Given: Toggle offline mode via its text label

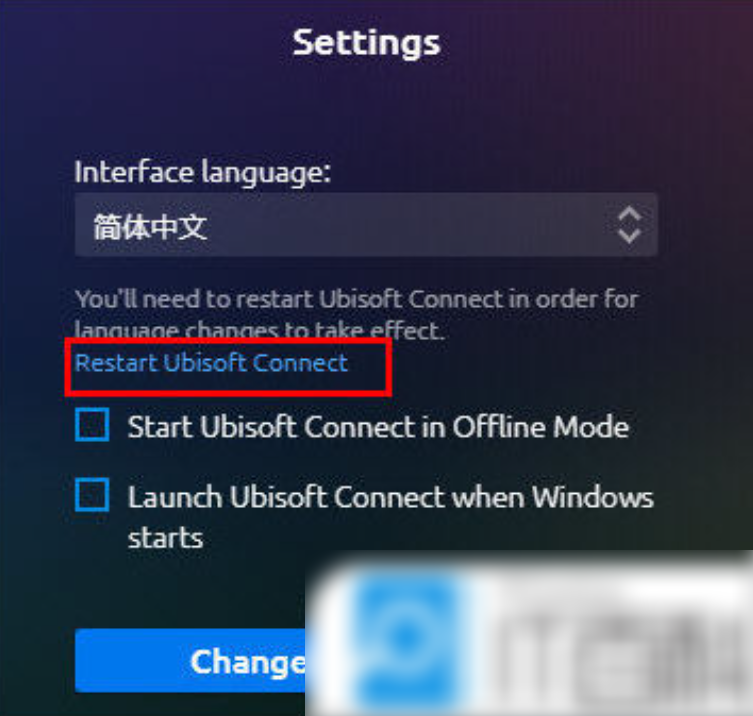Looking at the screenshot, I should coord(378,426).
